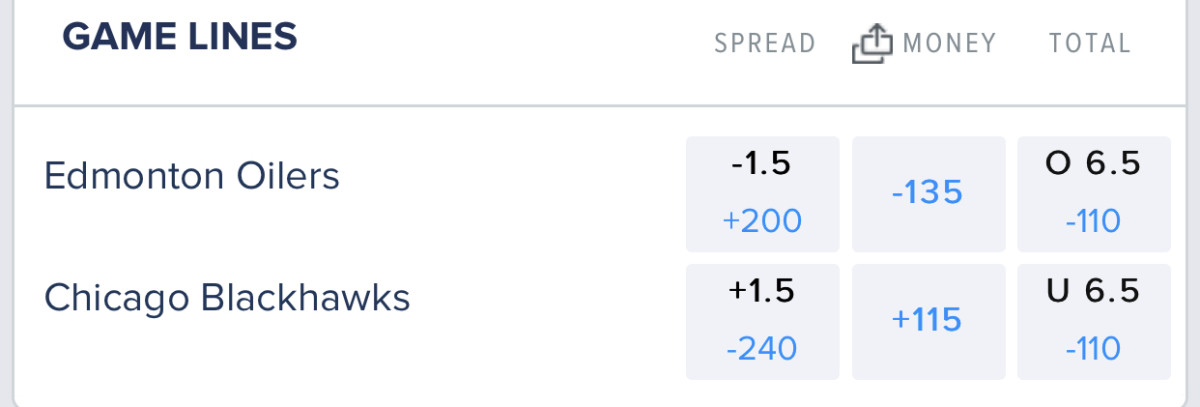
Task: Click the Blackhawks +1.5 spread line
Action: tap(762, 291)
